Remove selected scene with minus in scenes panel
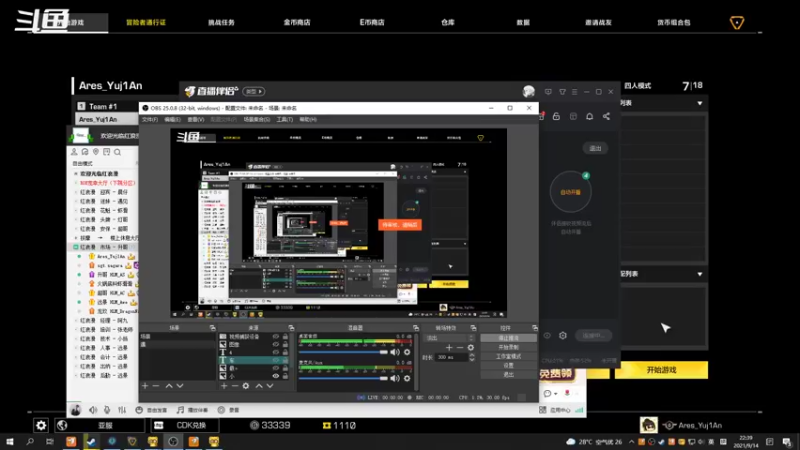 click(x=156, y=386)
